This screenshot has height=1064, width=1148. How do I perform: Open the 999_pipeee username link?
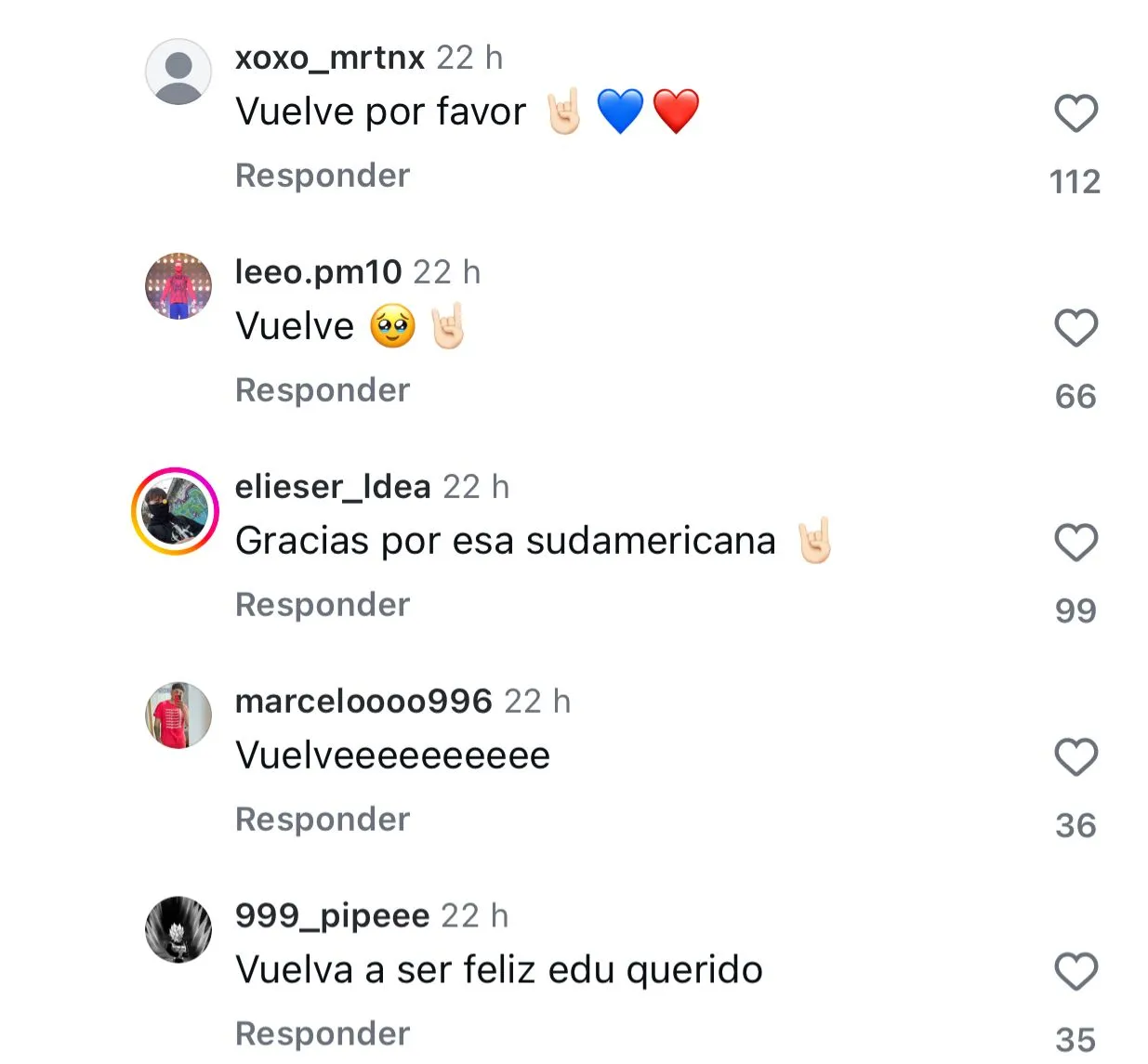[332, 916]
